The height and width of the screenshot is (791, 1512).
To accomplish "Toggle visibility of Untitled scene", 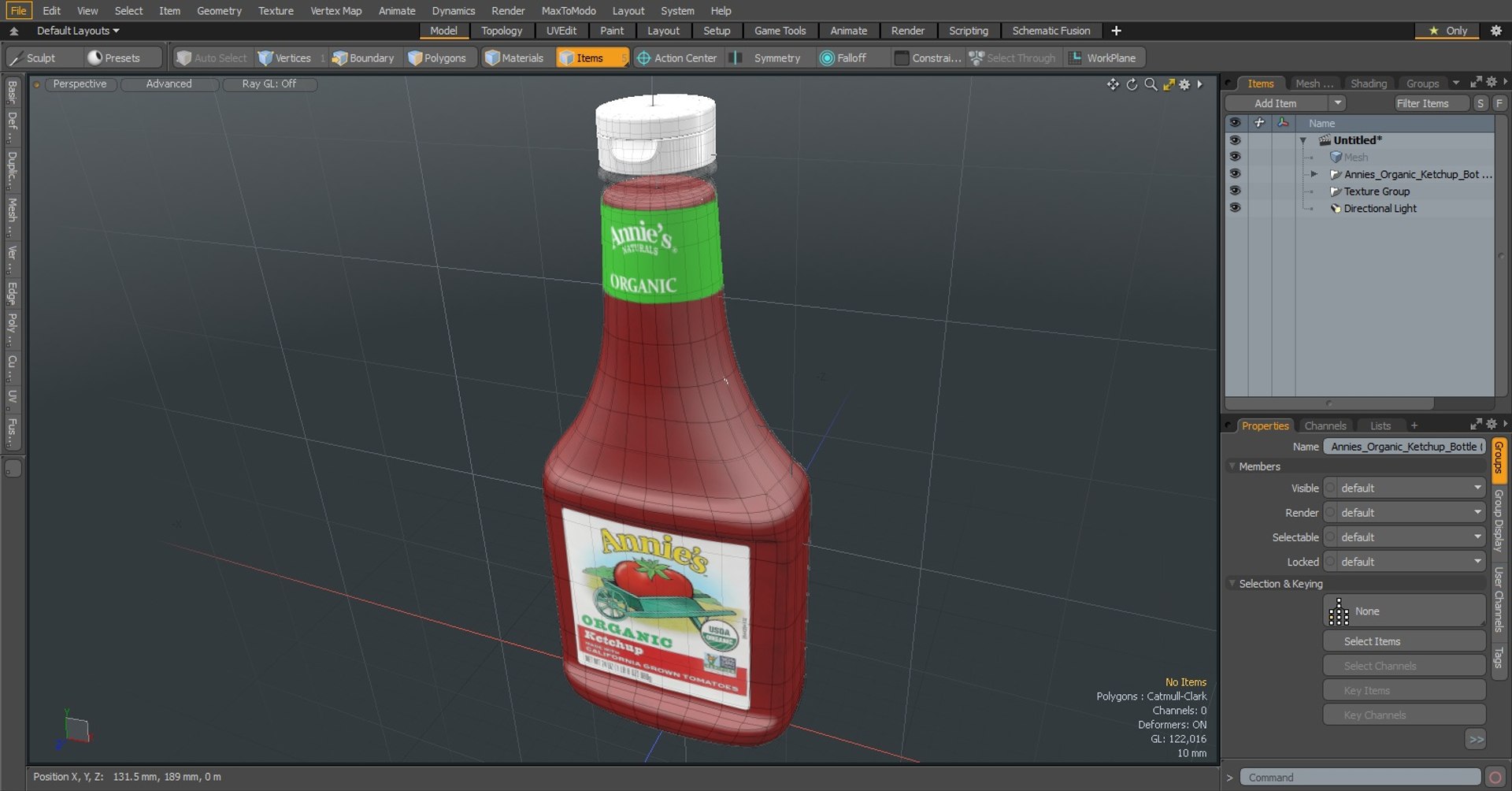I will tap(1235, 140).
